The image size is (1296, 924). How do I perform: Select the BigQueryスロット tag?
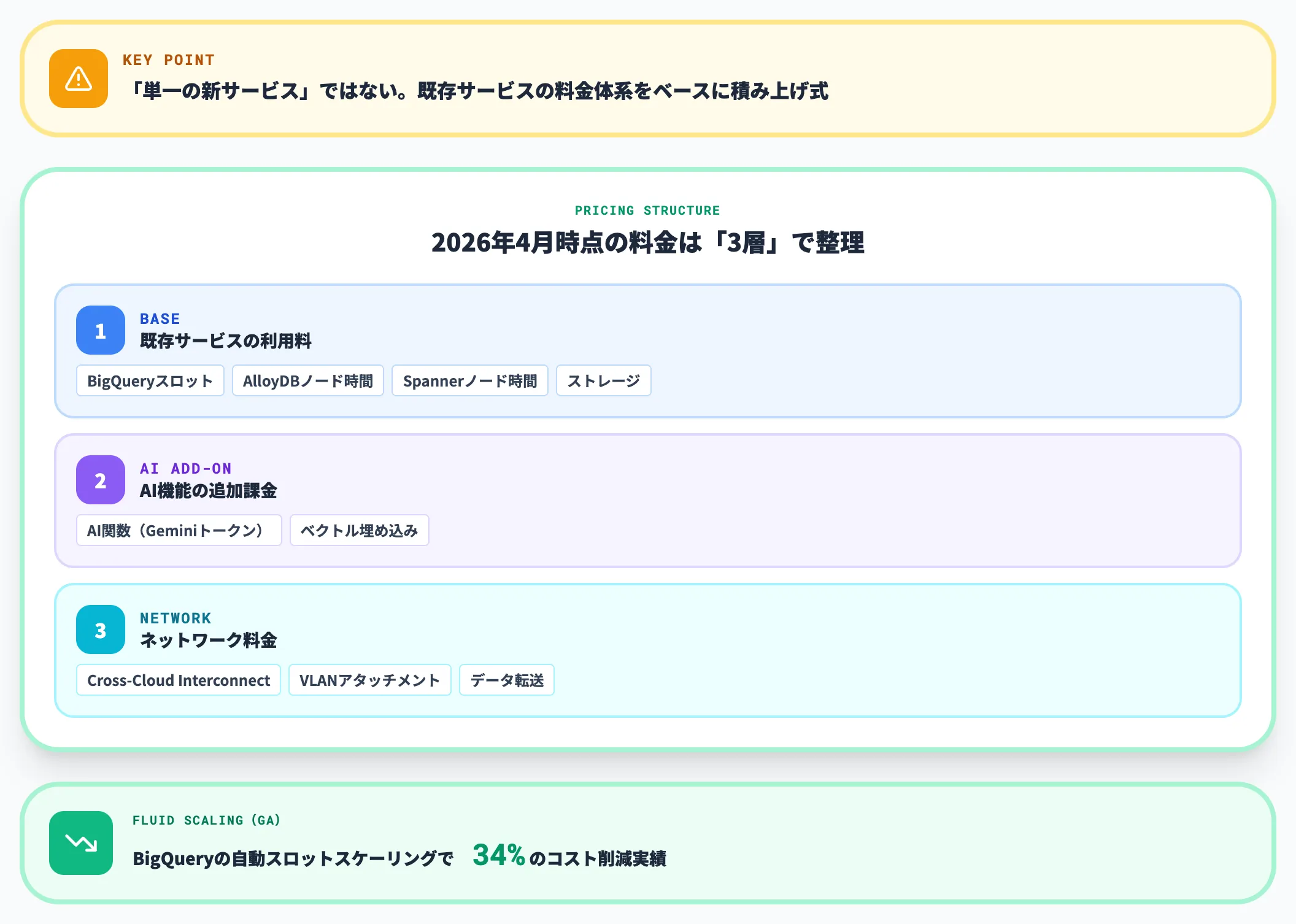point(150,380)
